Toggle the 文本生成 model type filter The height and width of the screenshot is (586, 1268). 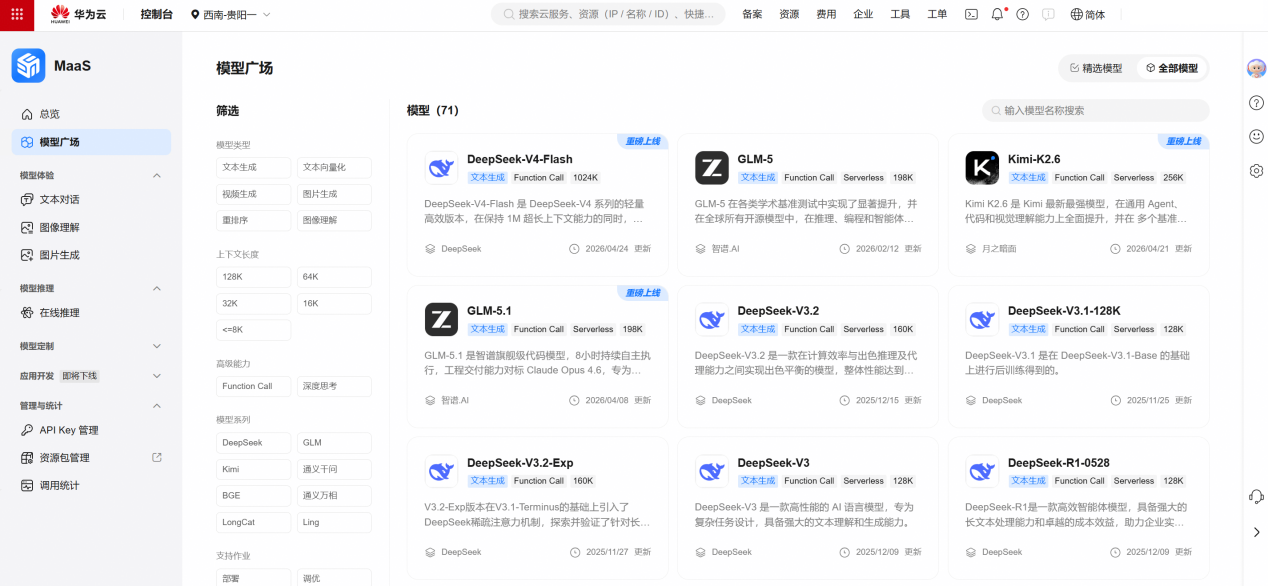coord(253,168)
